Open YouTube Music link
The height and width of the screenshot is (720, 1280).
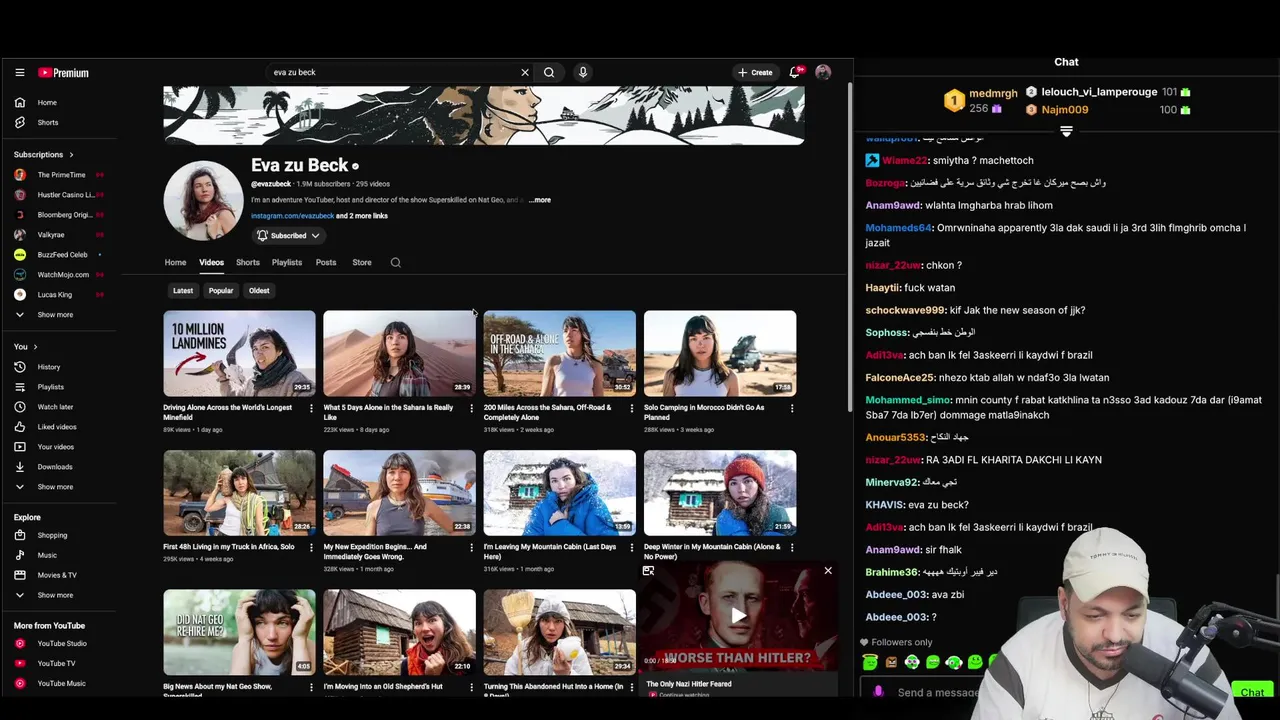point(61,683)
